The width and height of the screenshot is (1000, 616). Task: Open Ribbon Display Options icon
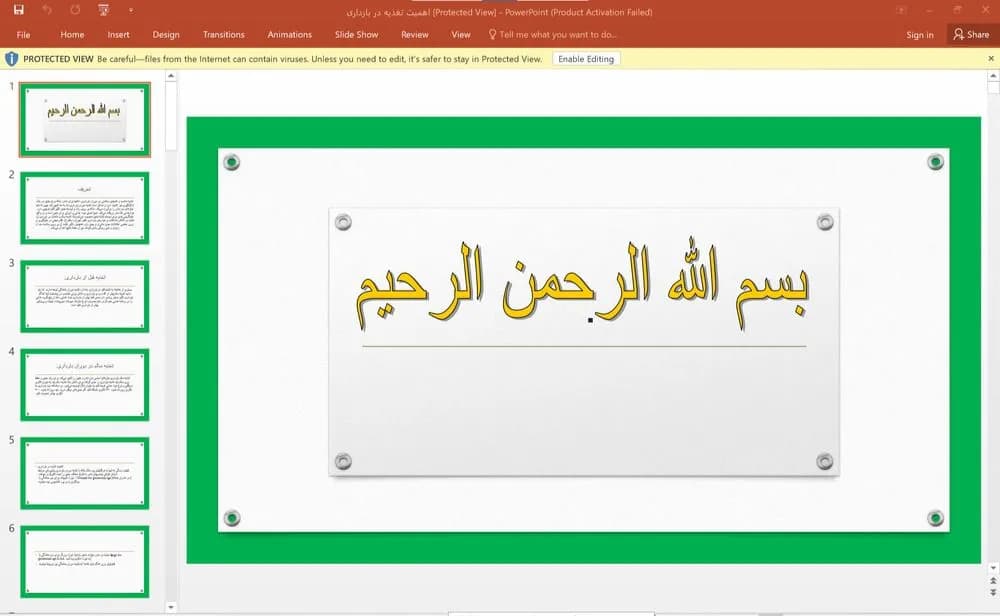pos(901,10)
